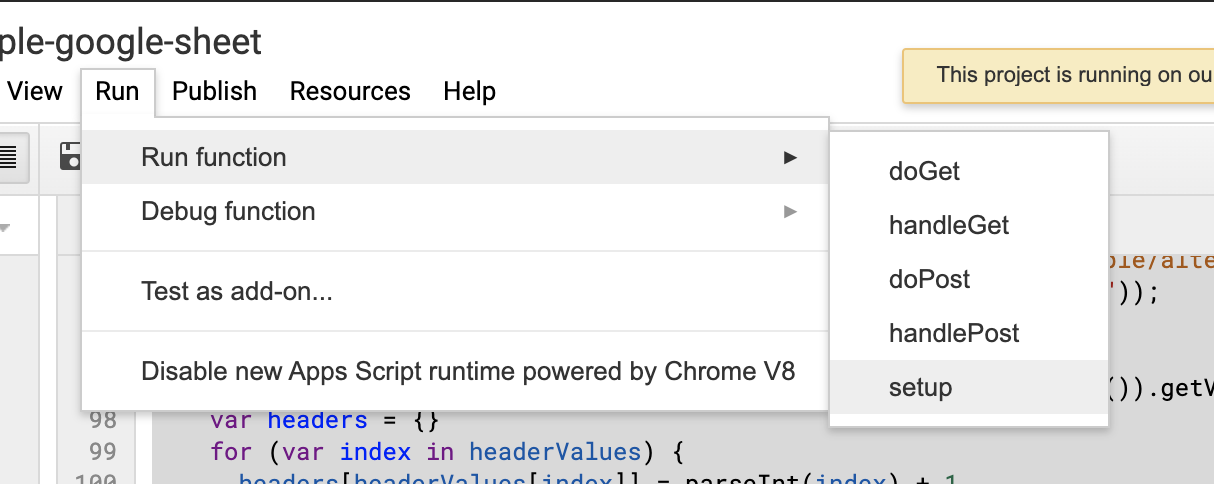Run the doPost function
Image resolution: width=1214 pixels, height=484 pixels.
[x=969, y=279]
